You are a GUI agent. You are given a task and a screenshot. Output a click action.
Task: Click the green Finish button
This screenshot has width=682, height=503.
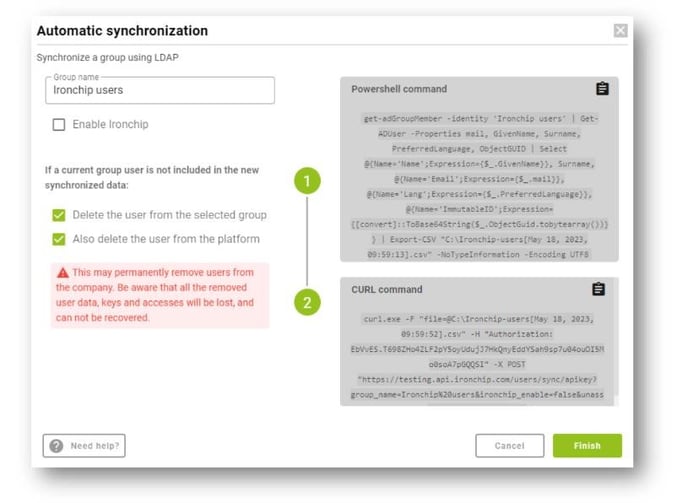[x=587, y=446]
